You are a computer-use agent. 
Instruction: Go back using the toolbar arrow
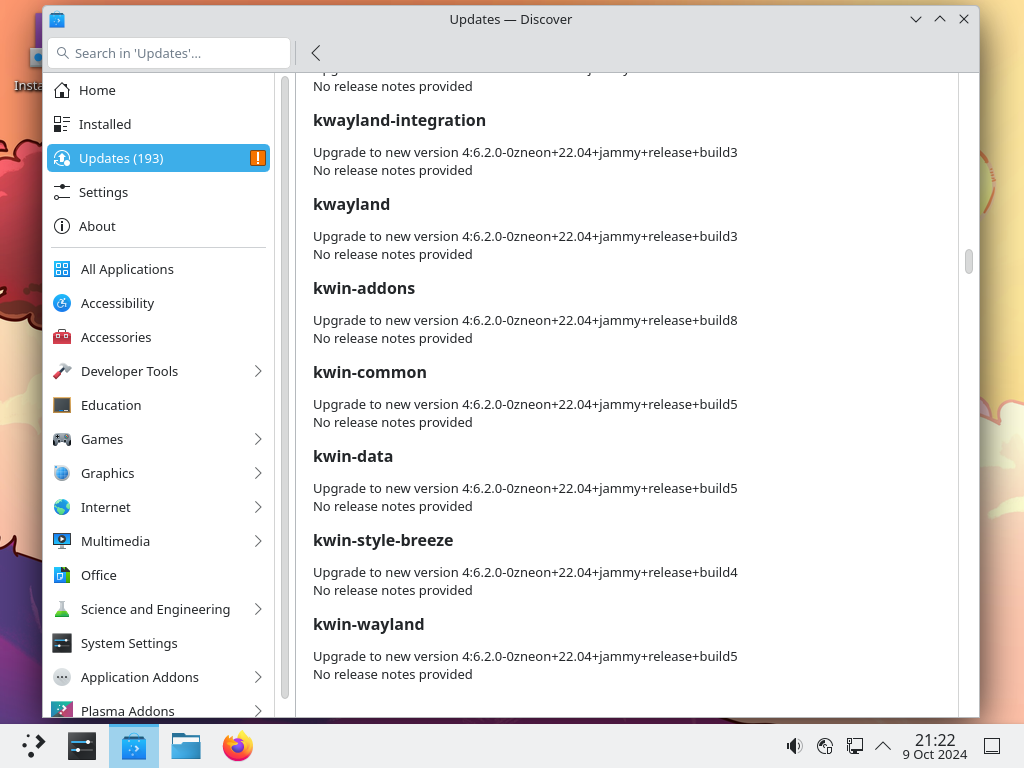(x=316, y=53)
